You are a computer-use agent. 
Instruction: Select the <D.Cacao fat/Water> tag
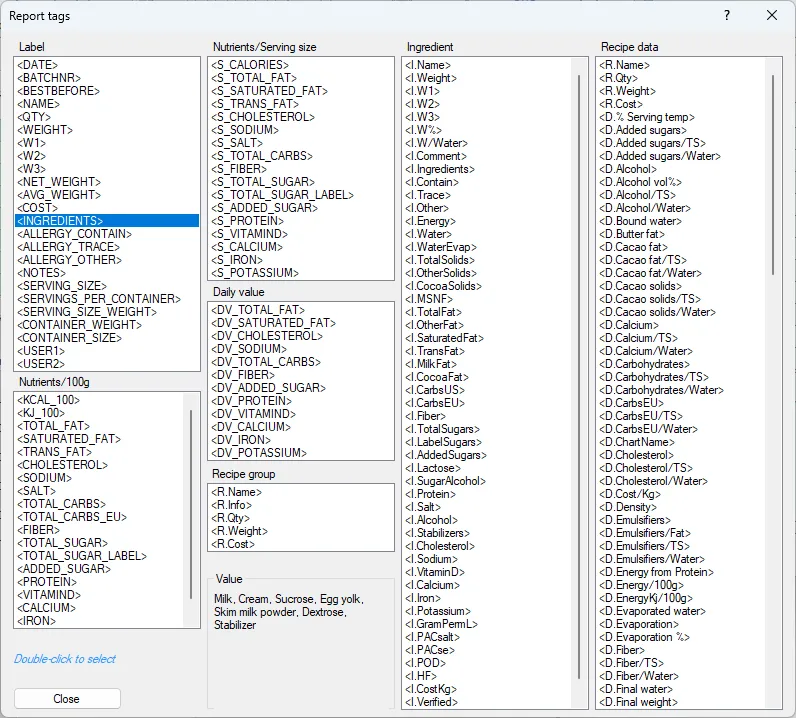point(650,273)
